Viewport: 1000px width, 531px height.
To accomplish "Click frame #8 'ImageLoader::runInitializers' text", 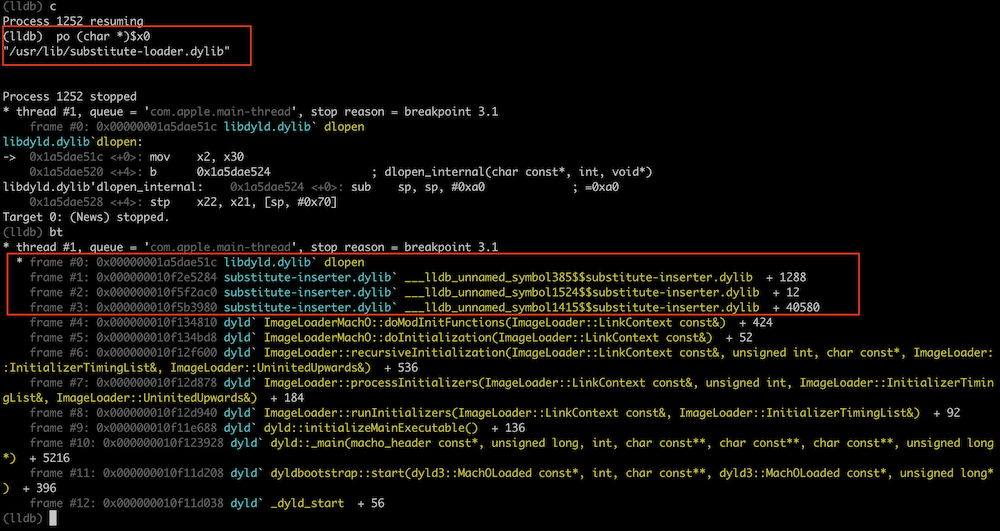I will point(358,413).
